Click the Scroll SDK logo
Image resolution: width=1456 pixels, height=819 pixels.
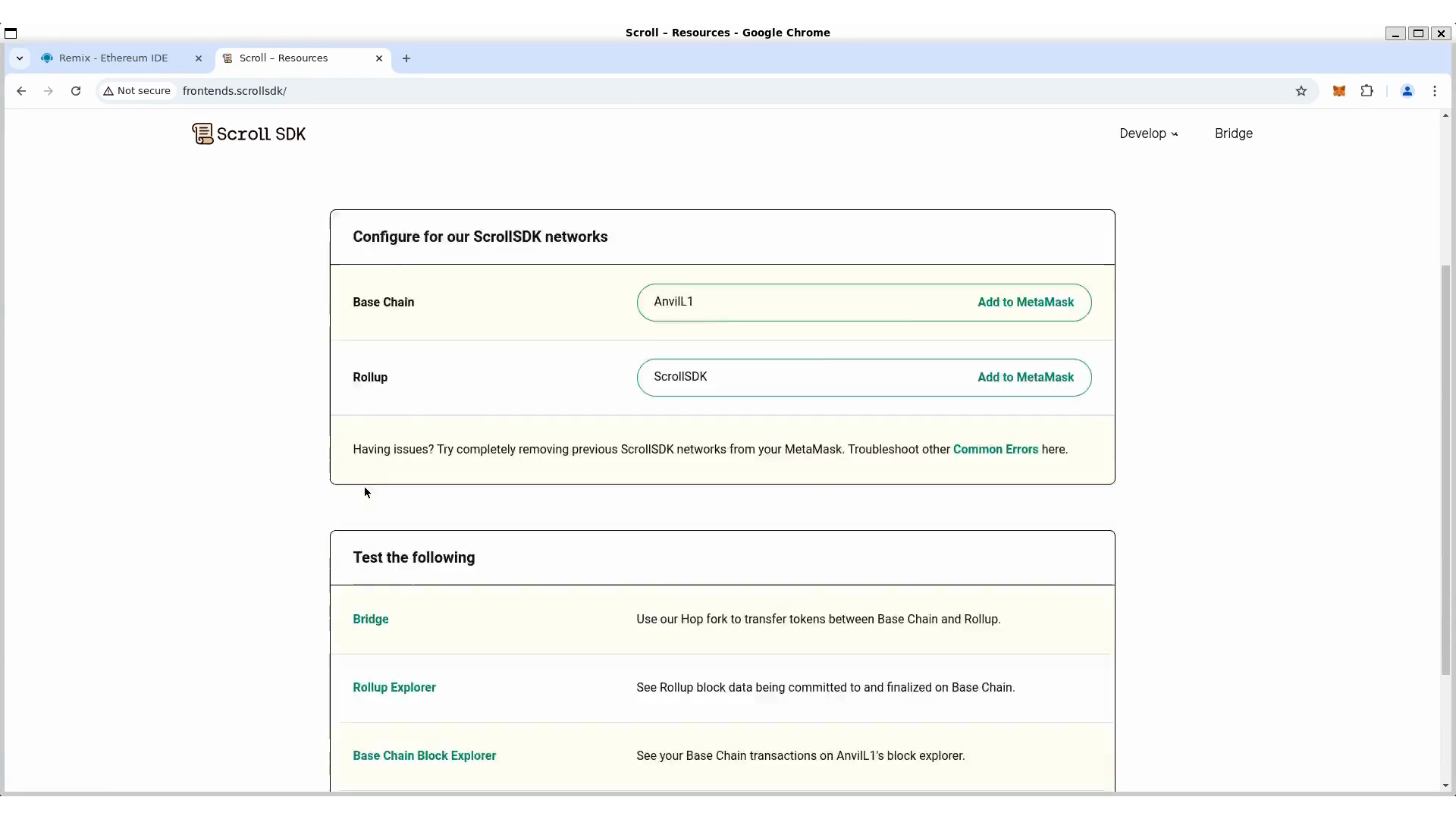tap(249, 134)
